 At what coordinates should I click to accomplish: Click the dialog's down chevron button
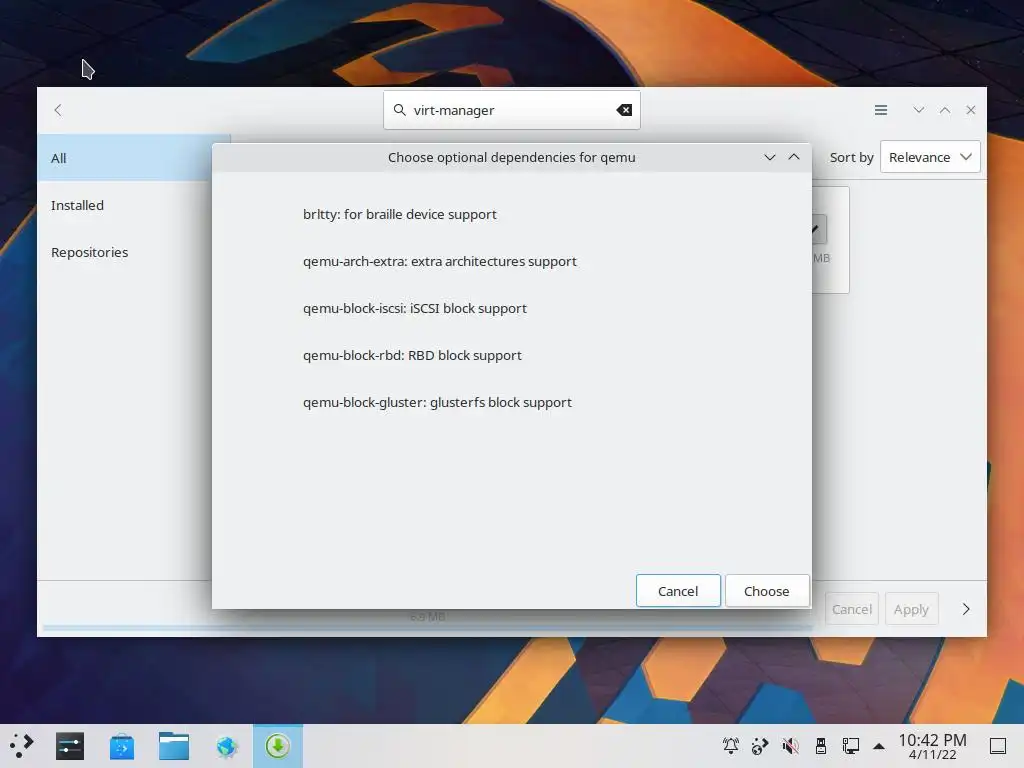[x=769, y=157]
